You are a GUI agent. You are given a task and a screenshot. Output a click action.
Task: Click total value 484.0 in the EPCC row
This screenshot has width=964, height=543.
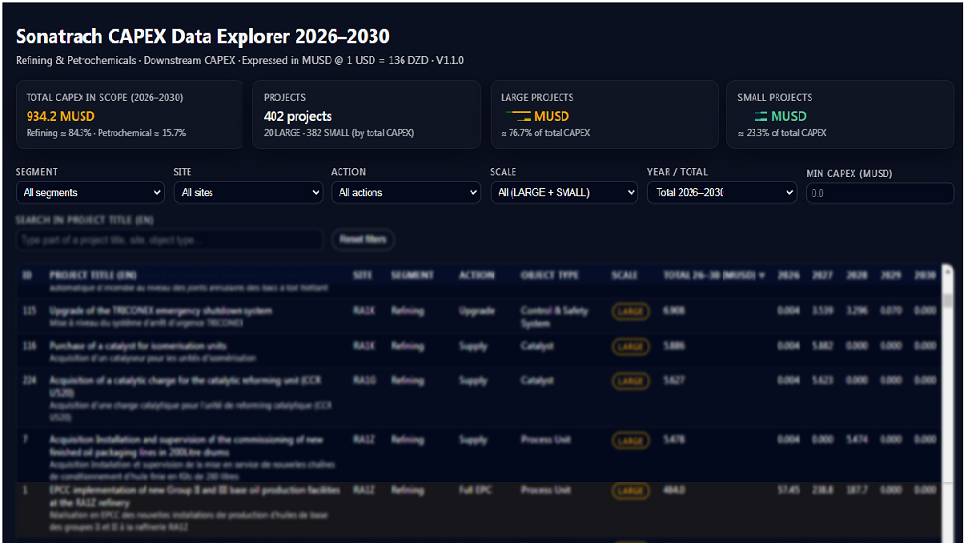click(x=674, y=489)
